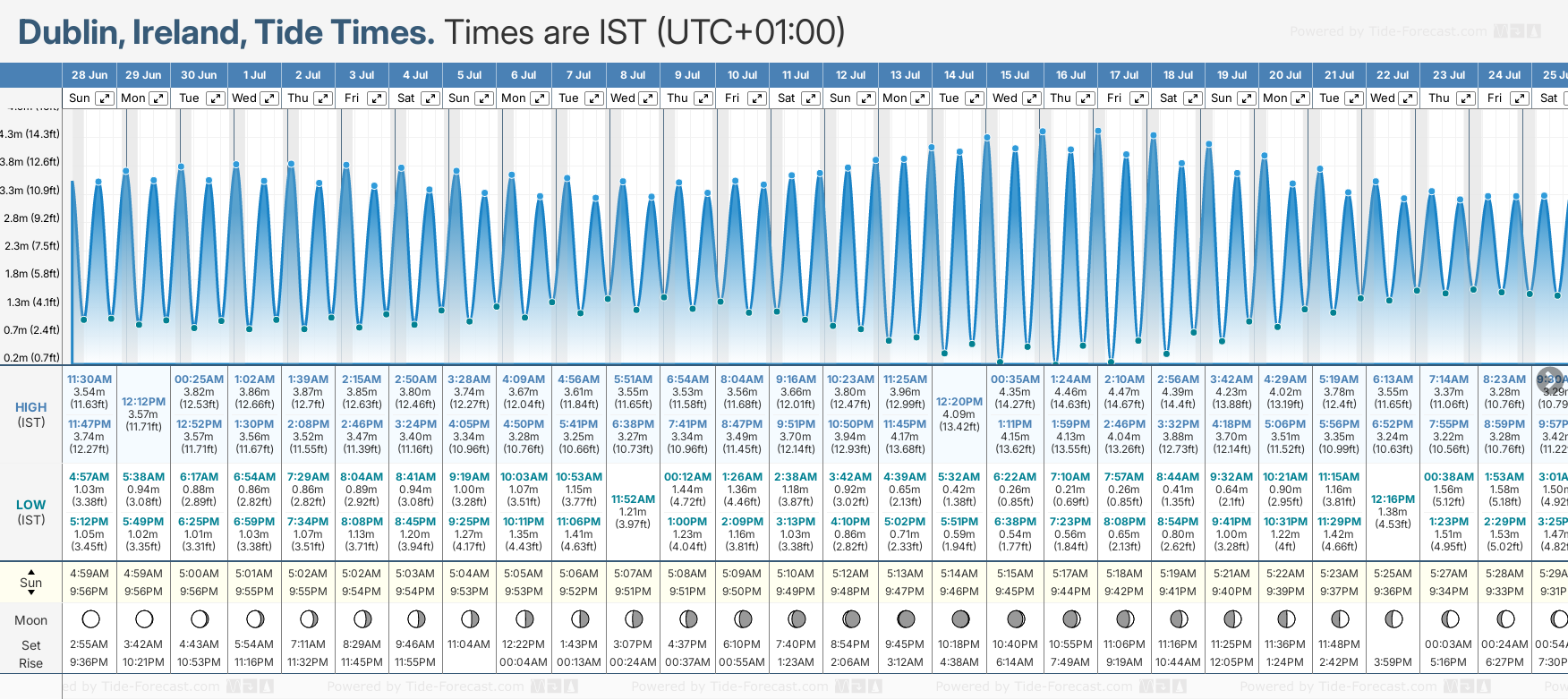The height and width of the screenshot is (699, 1568).
Task: Click the 0.2m (0.7ft) axis label
Action: 31,358
